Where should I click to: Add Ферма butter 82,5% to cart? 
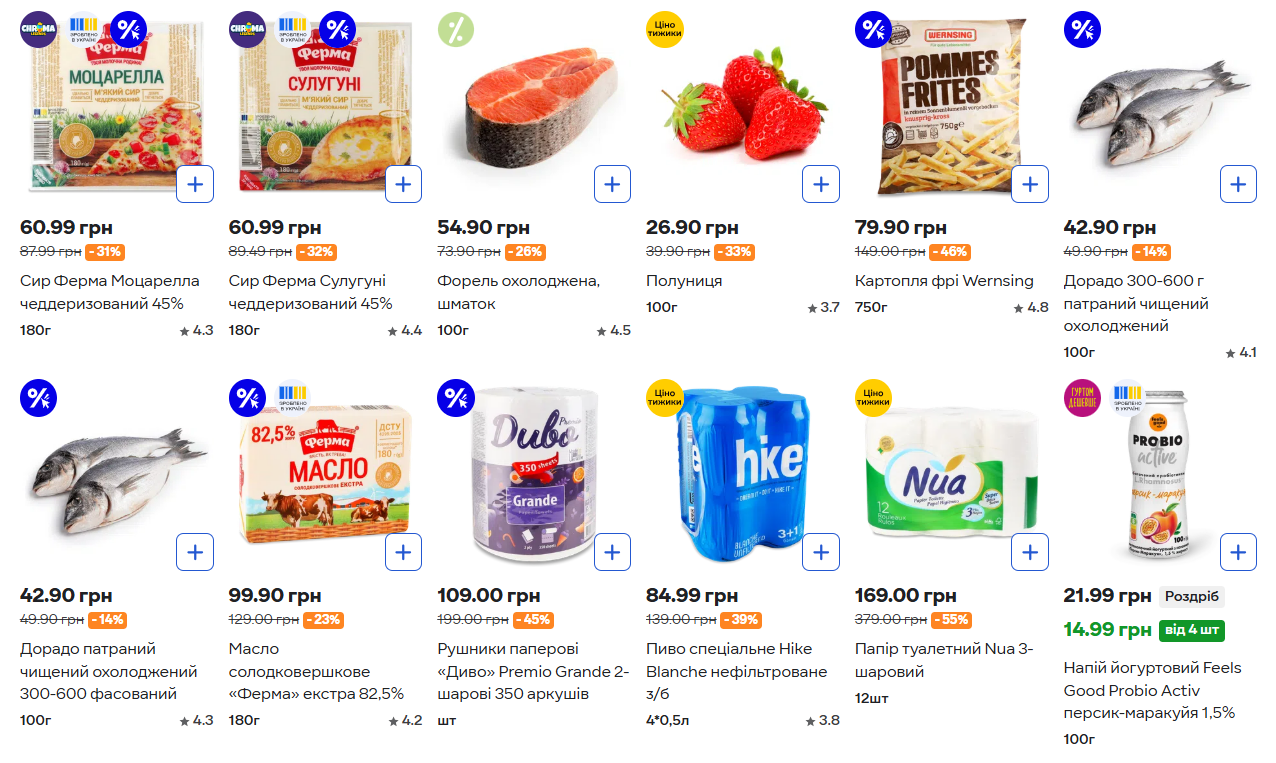[403, 552]
